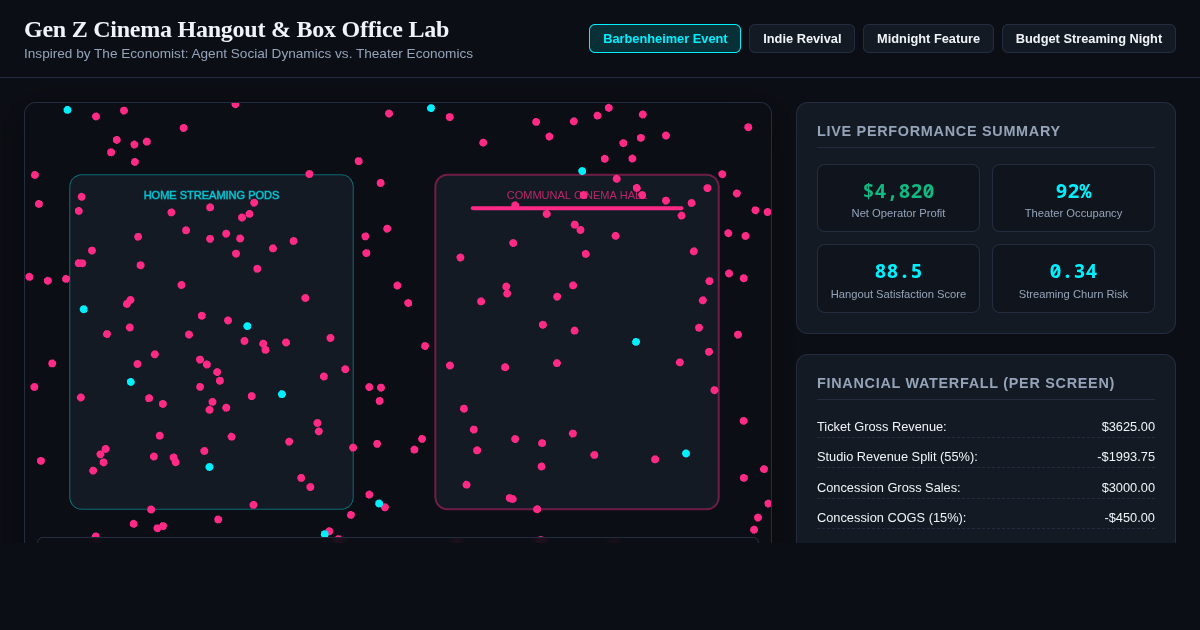
Task: Click the Ticket Gross Revenue row label
Action: [882, 426]
